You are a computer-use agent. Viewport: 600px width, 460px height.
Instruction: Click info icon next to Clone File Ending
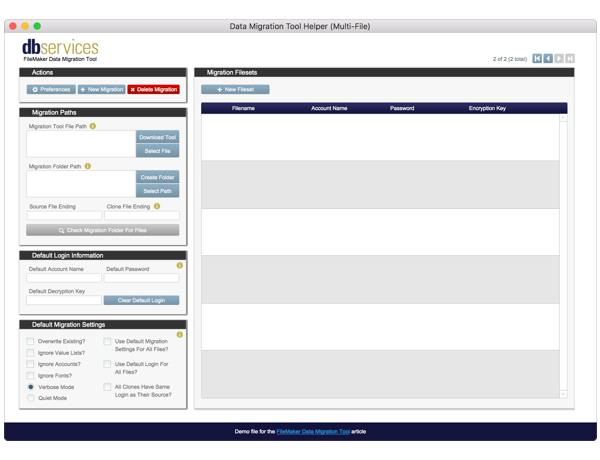click(x=157, y=206)
